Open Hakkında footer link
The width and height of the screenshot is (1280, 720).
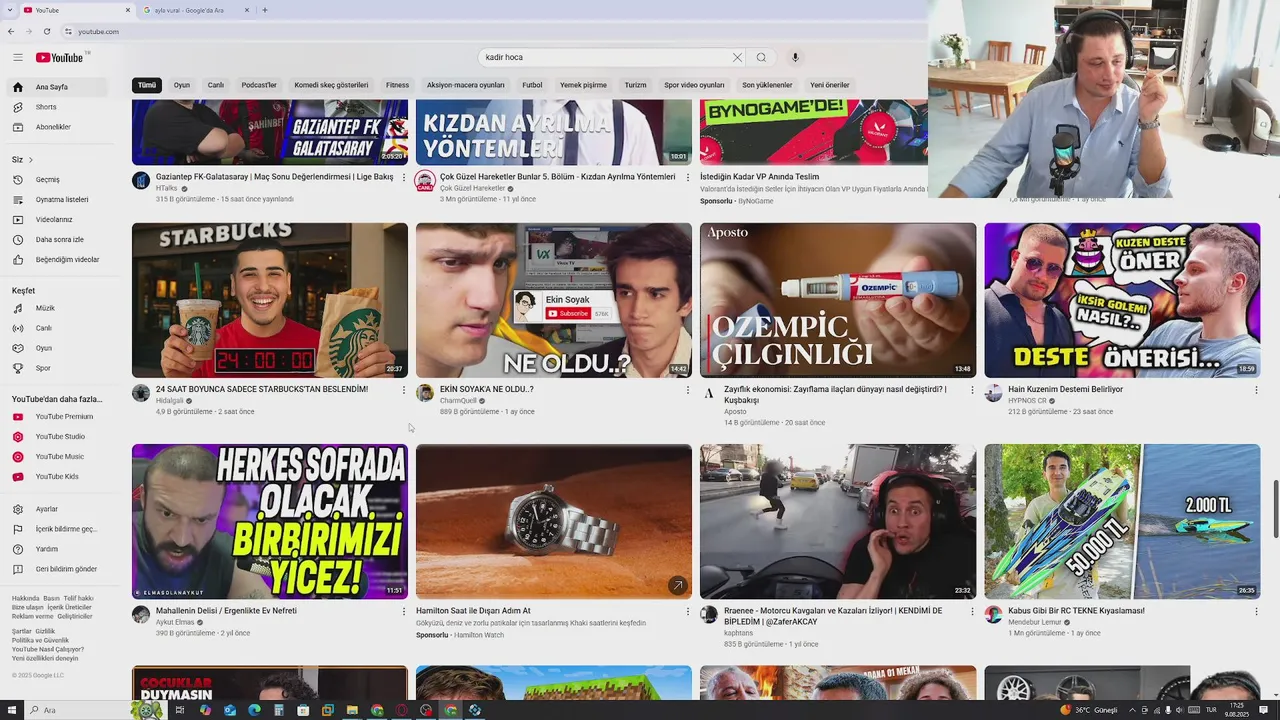click(25, 598)
